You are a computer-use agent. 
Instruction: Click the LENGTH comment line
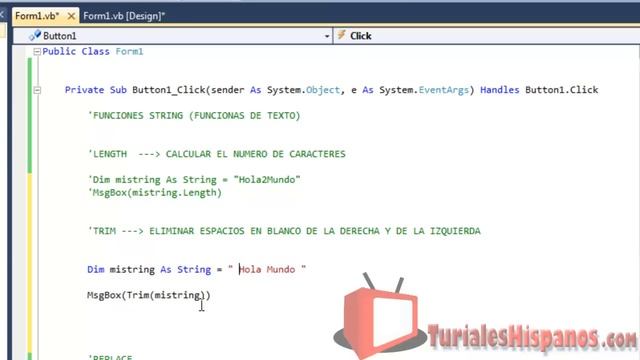[217, 154]
